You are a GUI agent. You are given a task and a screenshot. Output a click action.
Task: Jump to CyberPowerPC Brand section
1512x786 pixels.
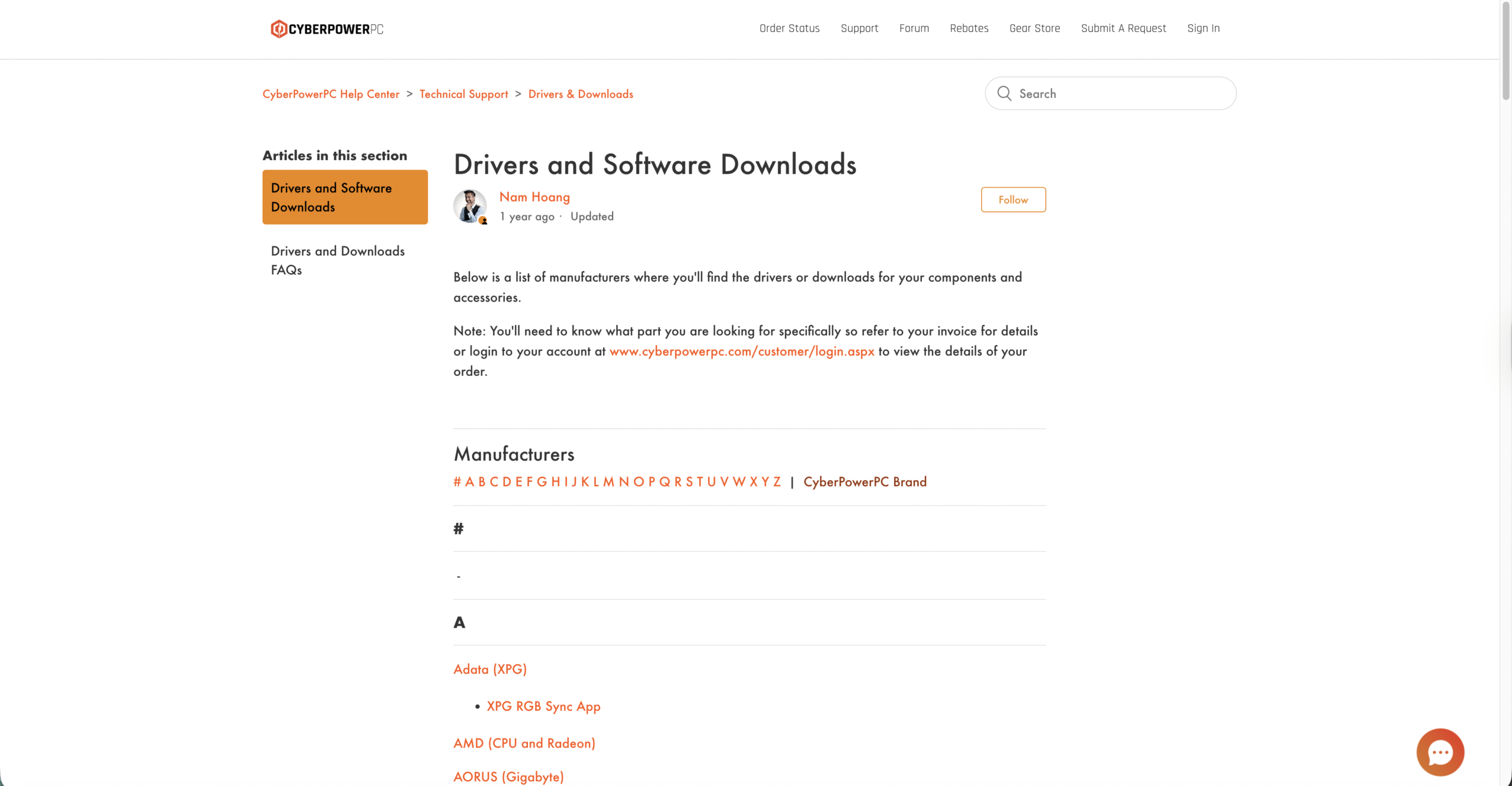865,482
